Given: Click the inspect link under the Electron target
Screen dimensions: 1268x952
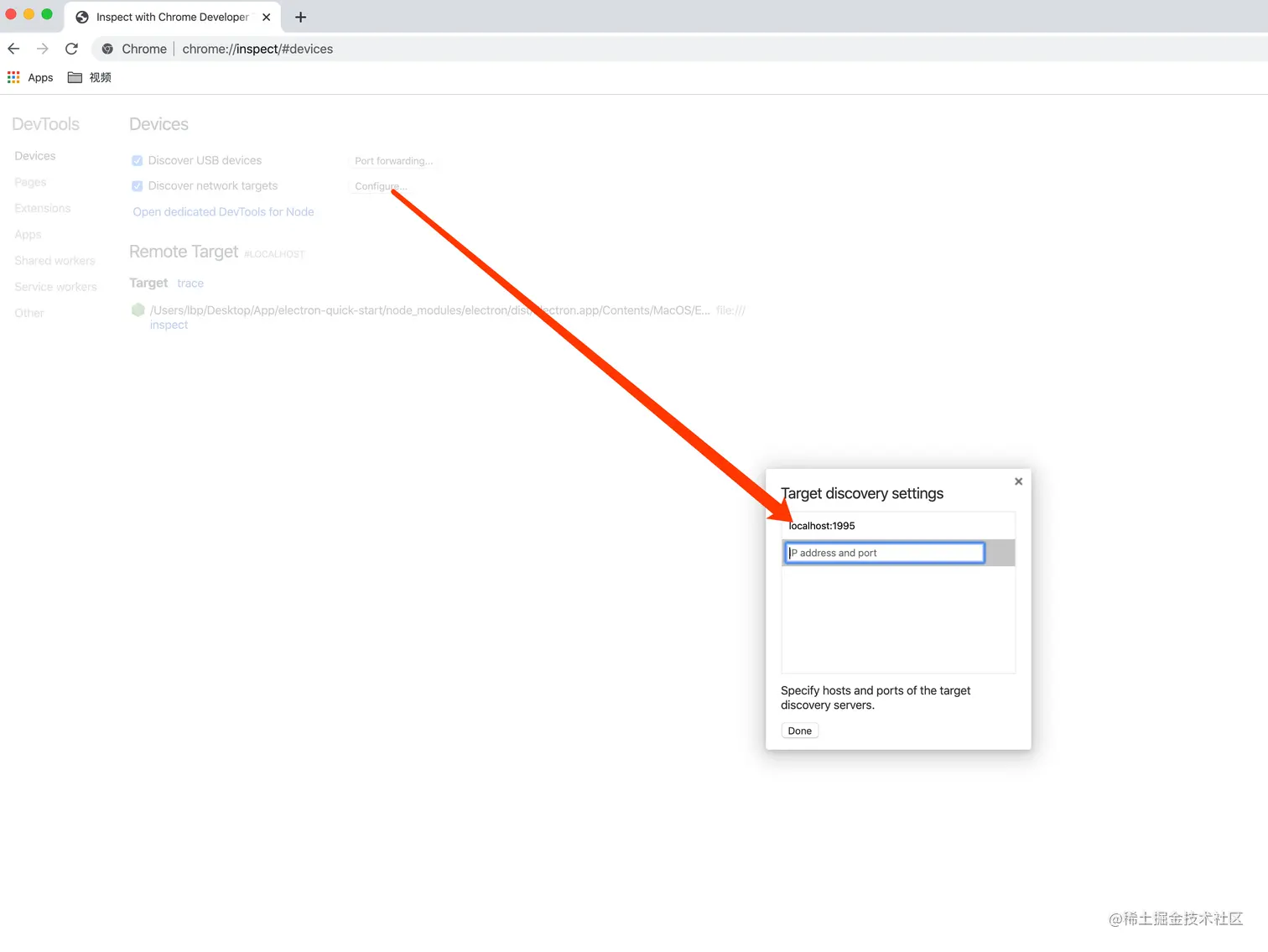Looking at the screenshot, I should [x=169, y=325].
